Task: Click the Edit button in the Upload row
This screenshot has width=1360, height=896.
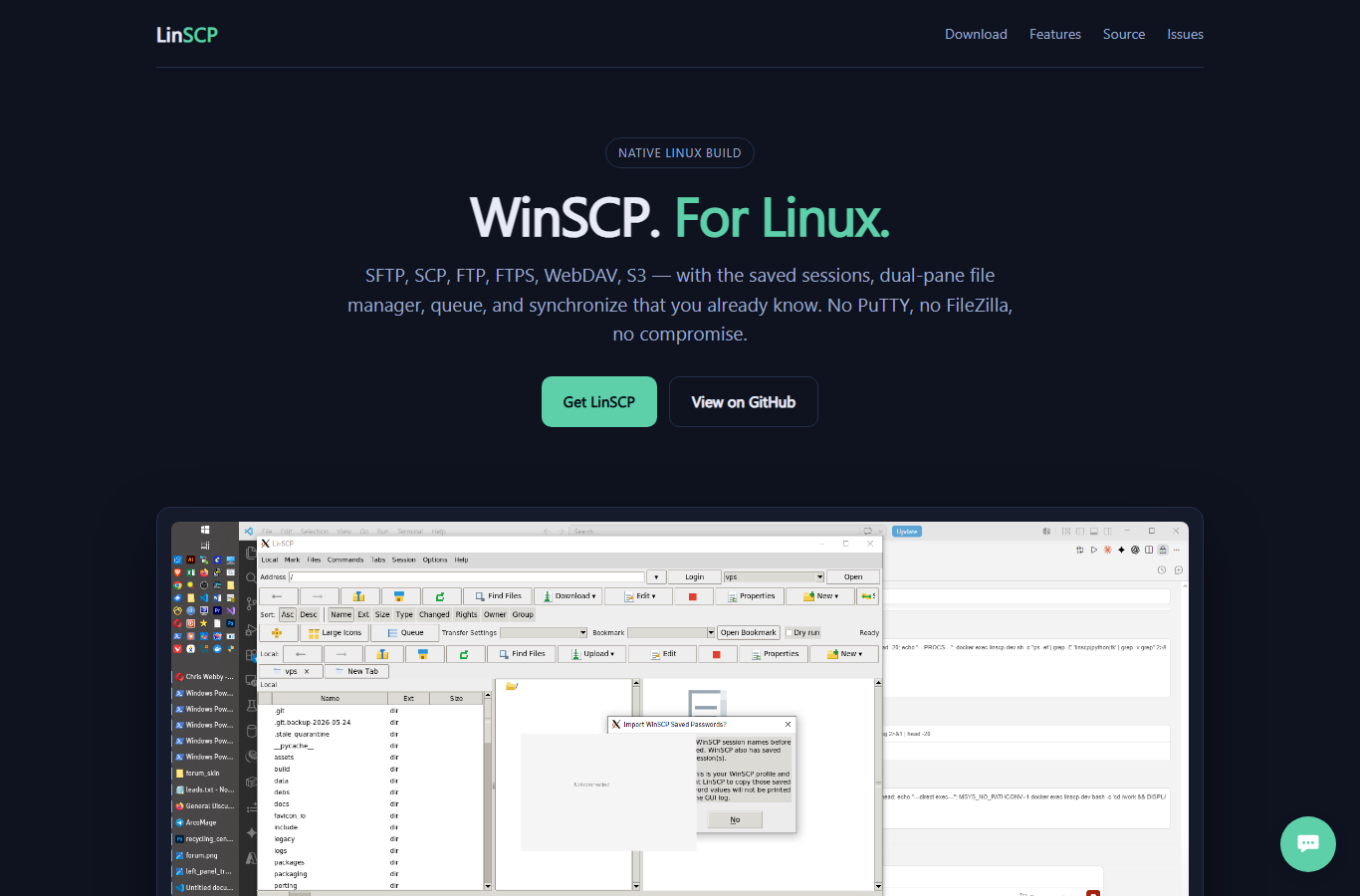Action: pos(664,654)
